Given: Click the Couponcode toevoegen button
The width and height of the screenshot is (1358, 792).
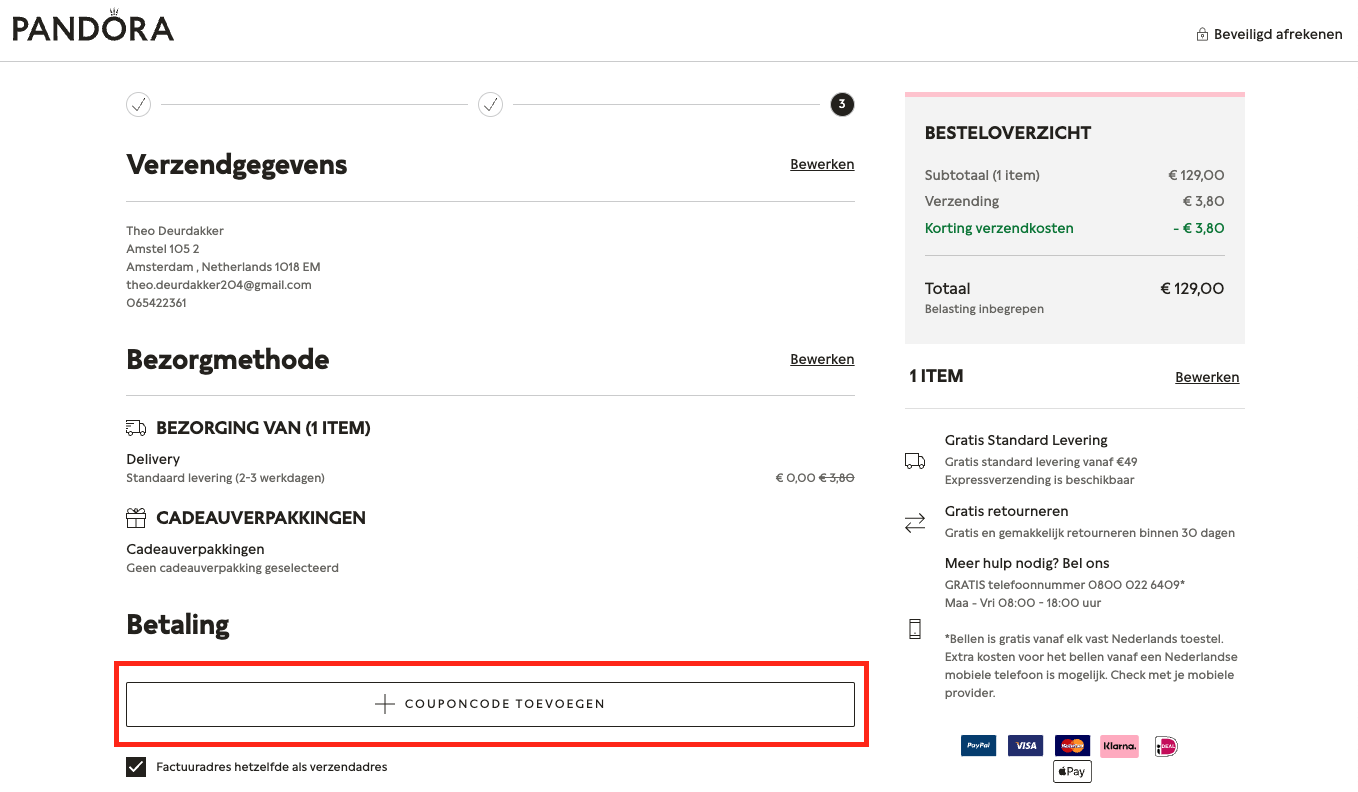Looking at the screenshot, I should (490, 704).
